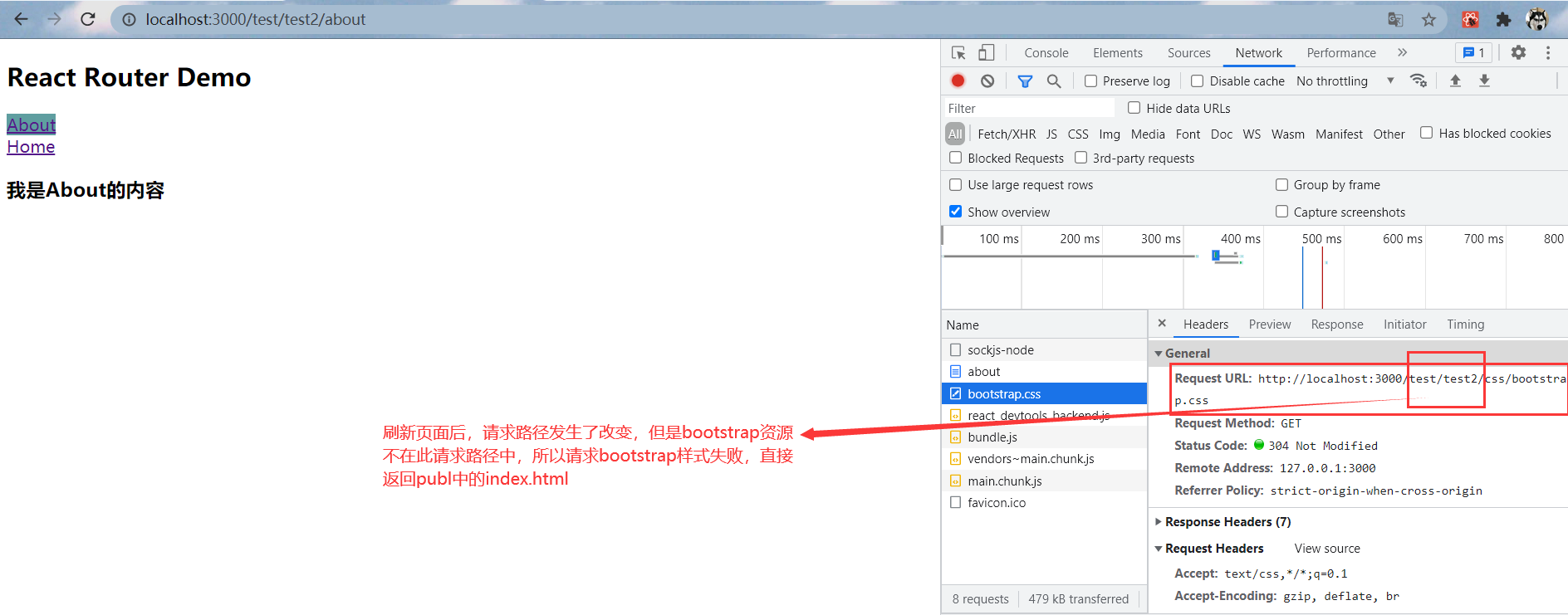
Task: Click the About link on the page
Action: click(x=32, y=124)
